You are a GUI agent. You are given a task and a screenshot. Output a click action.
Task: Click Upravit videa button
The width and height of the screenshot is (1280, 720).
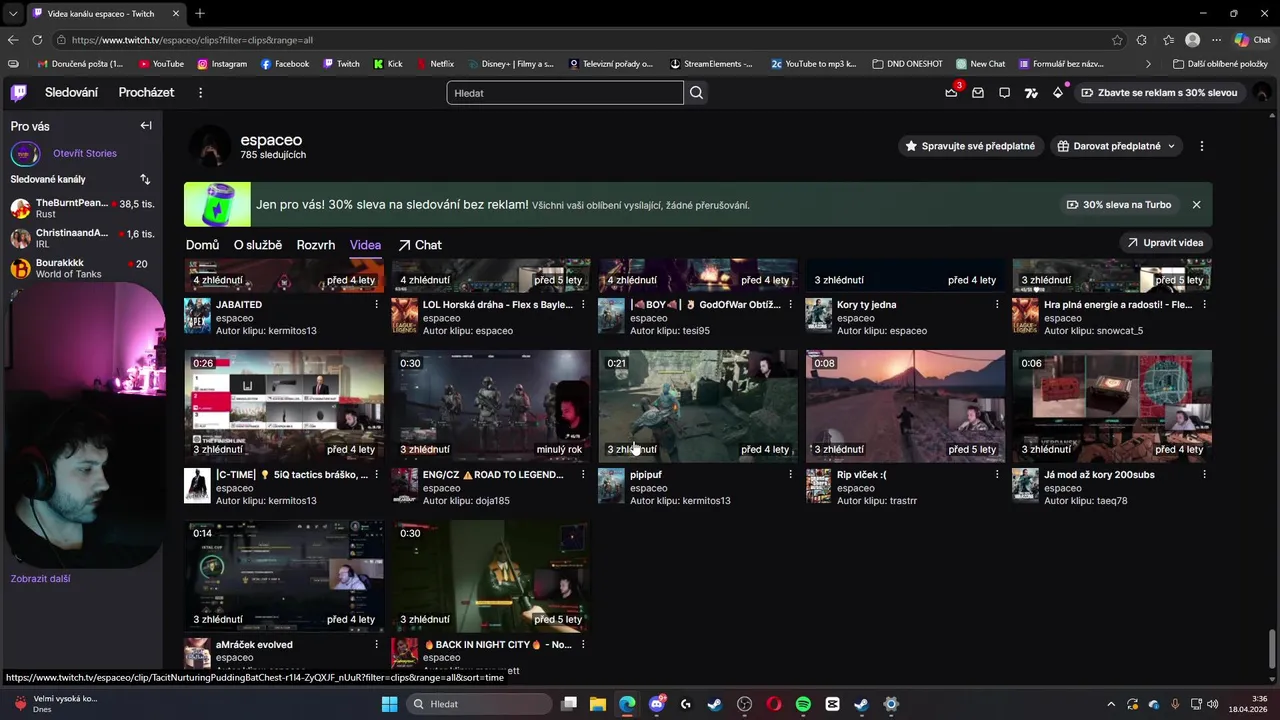pos(1165,242)
